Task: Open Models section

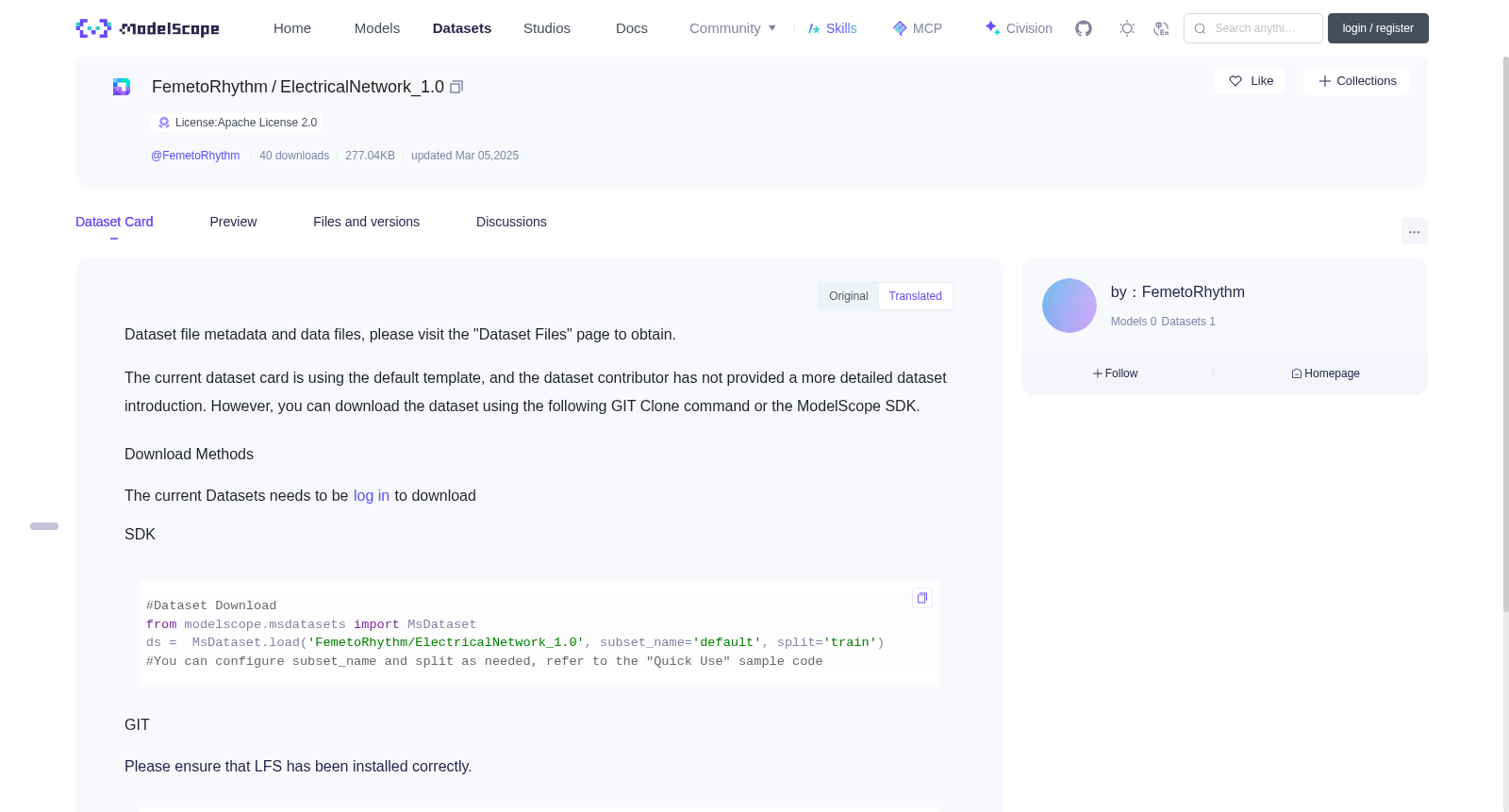Action: pos(377,28)
